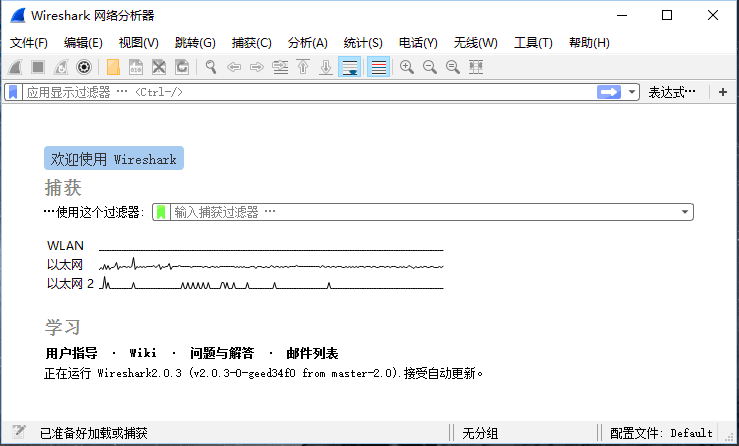Open the 文件(F) menu

click(29, 43)
